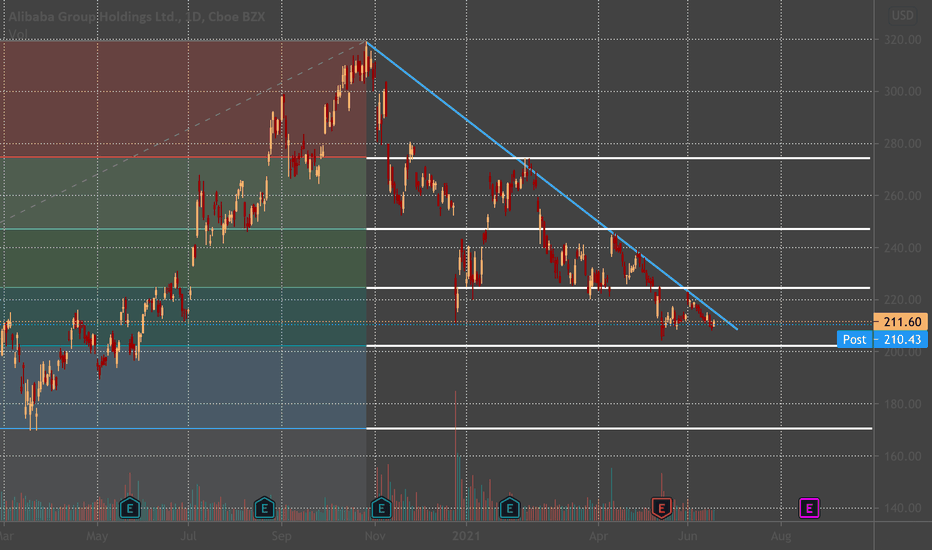Select the red Fibonacci retracement zone

183,99
